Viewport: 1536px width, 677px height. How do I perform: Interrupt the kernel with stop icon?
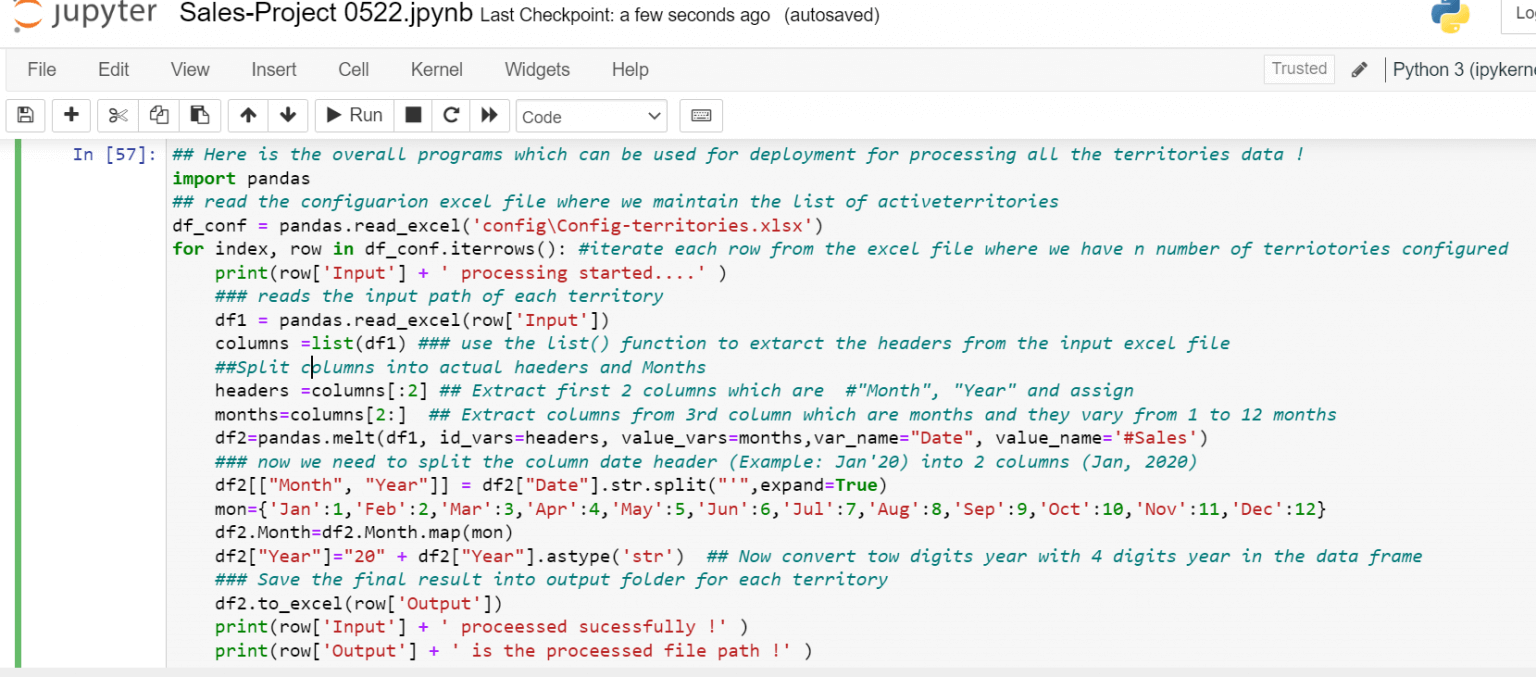[x=412, y=116]
